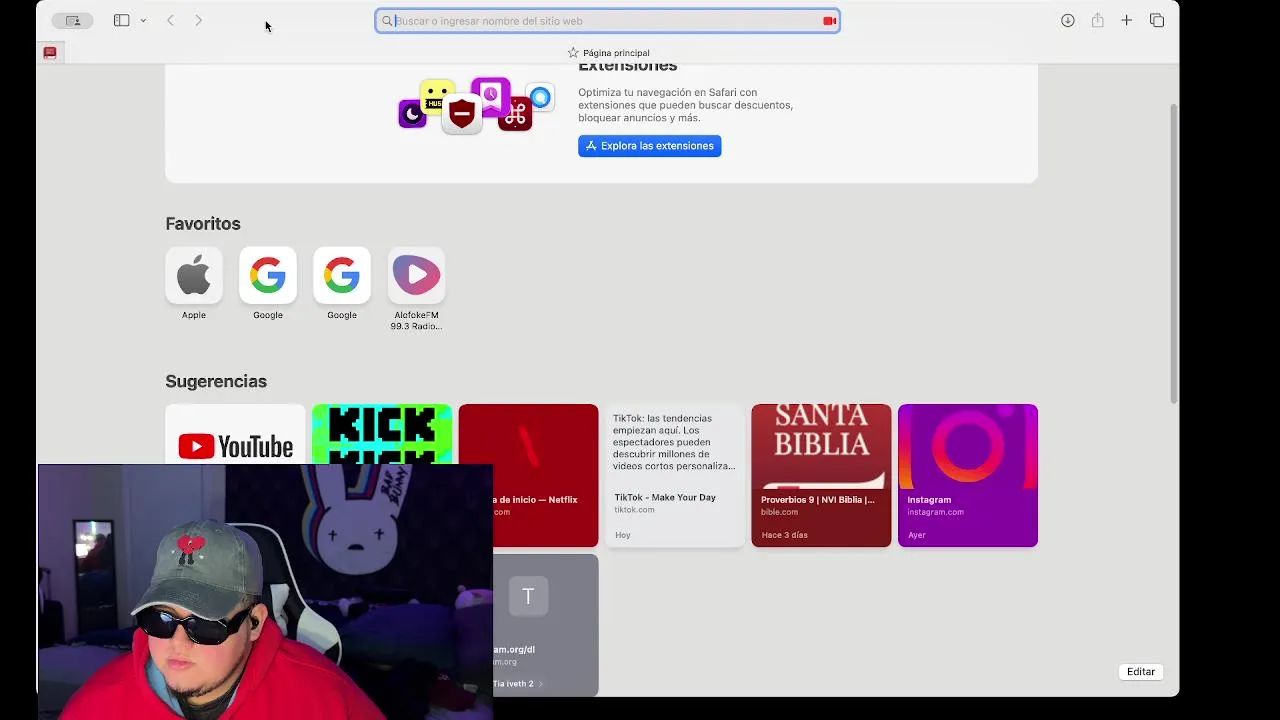Open AlofokeFM 99.3 Radio favorite

(x=416, y=275)
